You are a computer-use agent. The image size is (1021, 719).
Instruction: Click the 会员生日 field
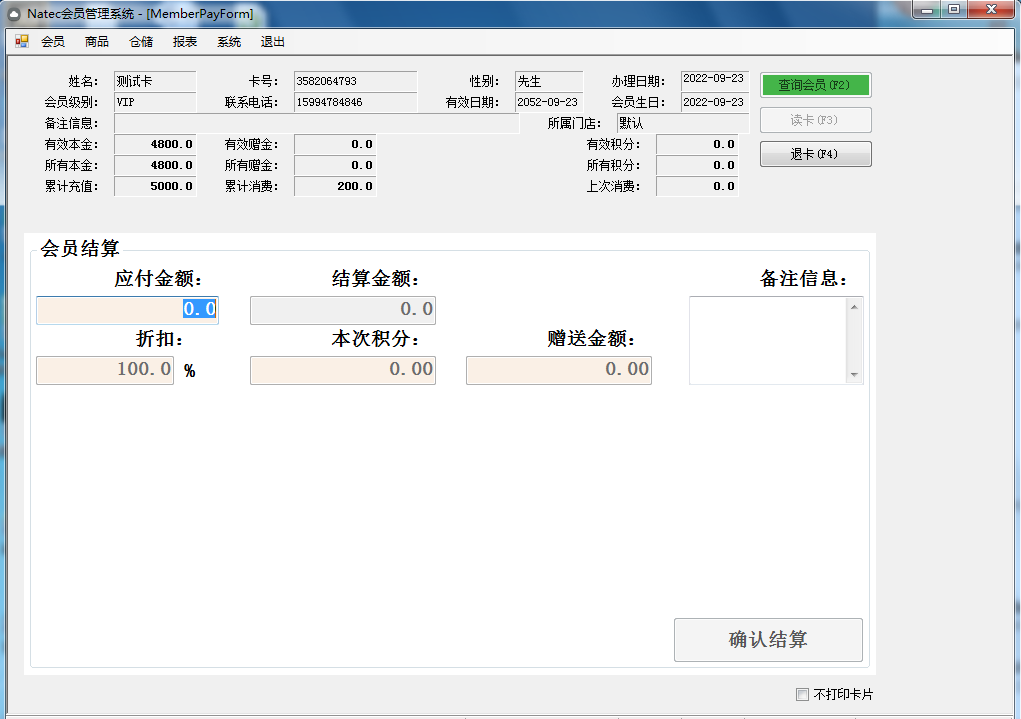click(x=715, y=102)
